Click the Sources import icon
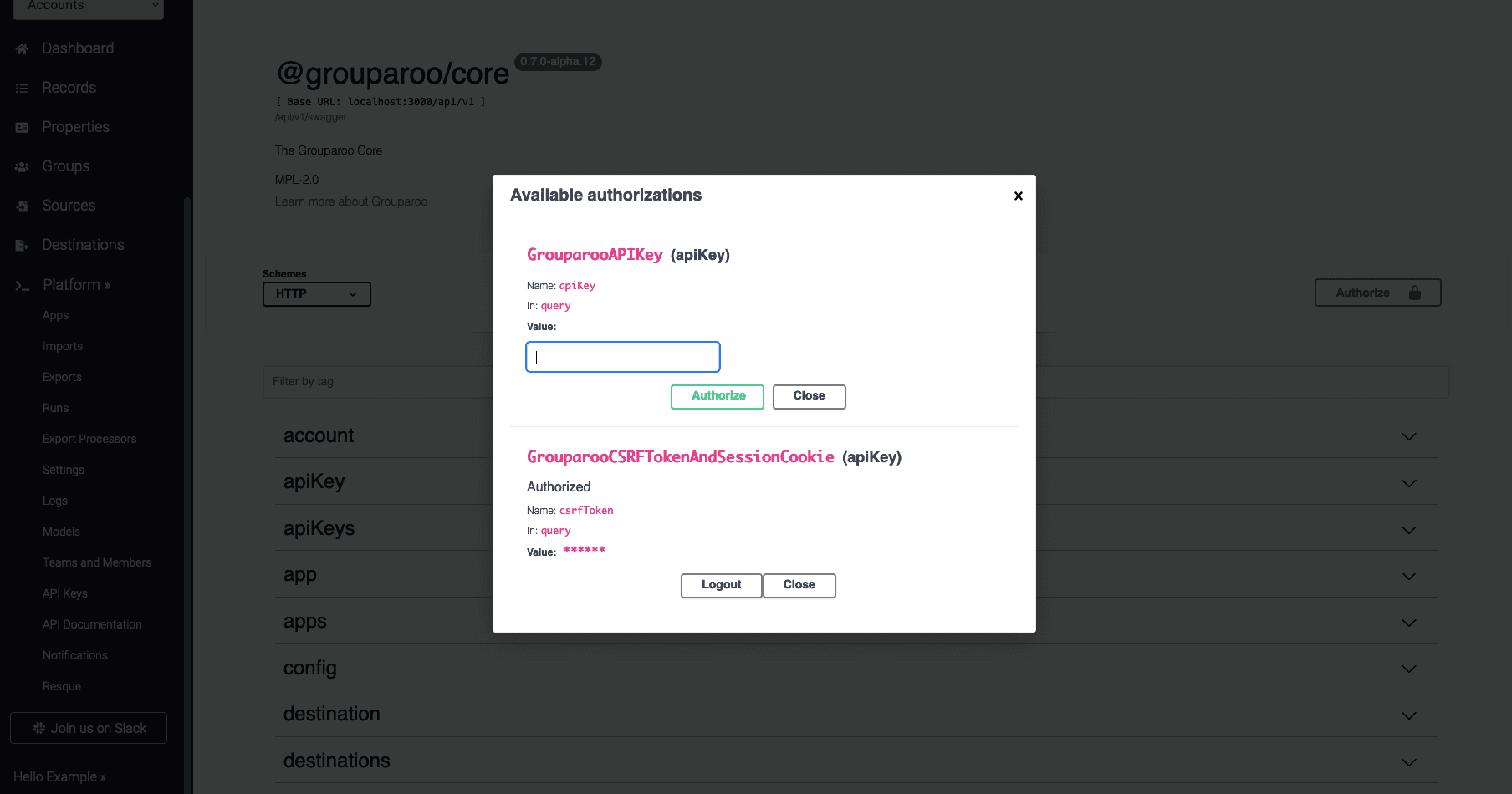The image size is (1512, 794). 22,206
